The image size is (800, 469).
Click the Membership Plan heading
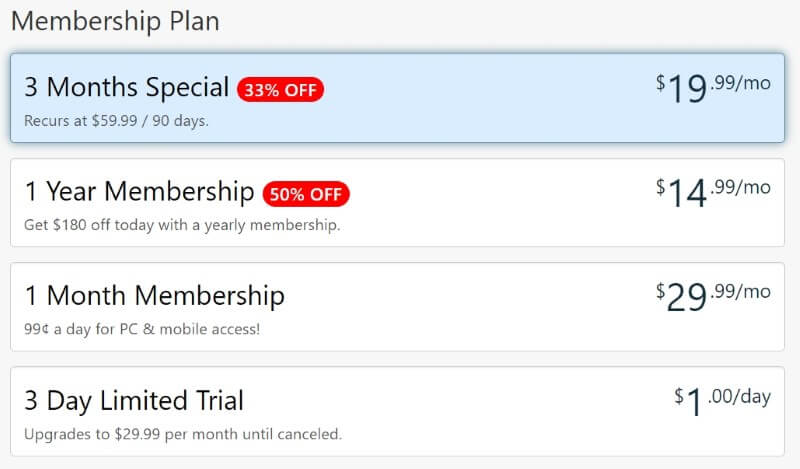coord(115,21)
